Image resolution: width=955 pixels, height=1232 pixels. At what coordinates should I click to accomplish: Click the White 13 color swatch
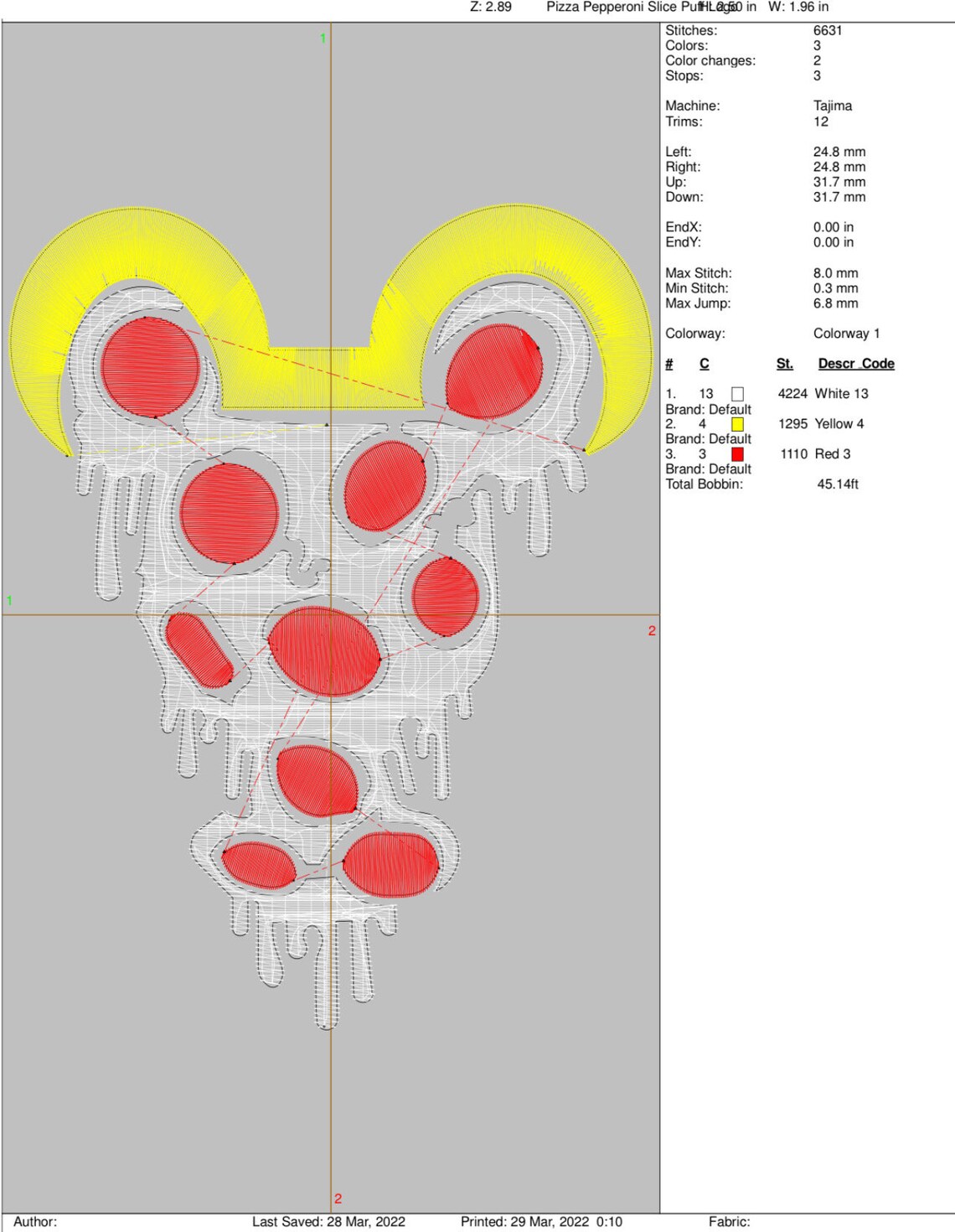click(738, 392)
